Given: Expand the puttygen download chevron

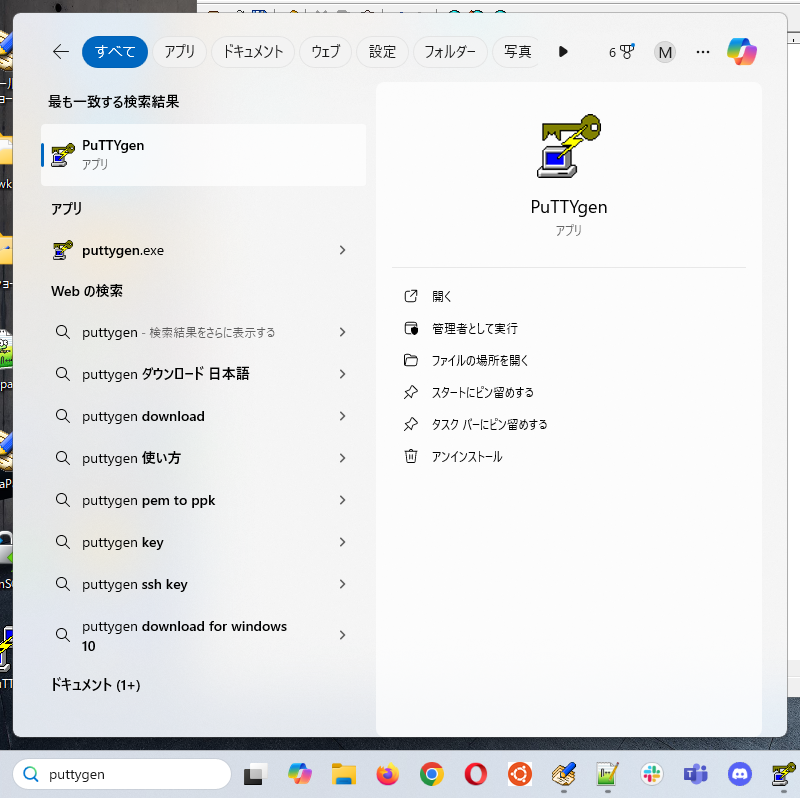Looking at the screenshot, I should click(342, 416).
